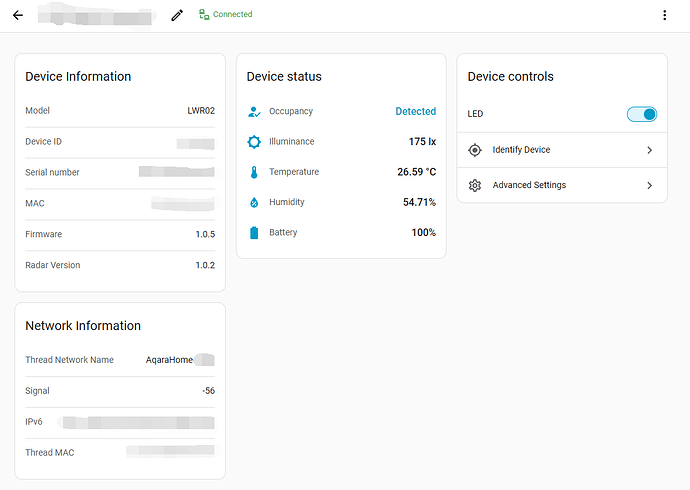The width and height of the screenshot is (690, 490).
Task: Select the 54.71% humidity value
Action: point(419,202)
